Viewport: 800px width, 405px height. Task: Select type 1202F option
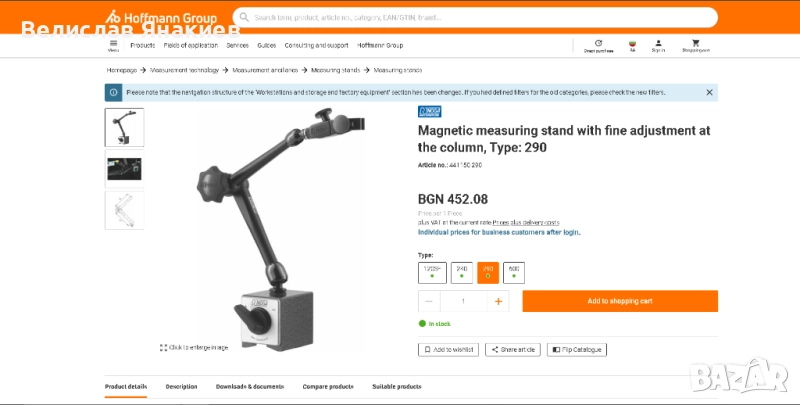[432, 273]
